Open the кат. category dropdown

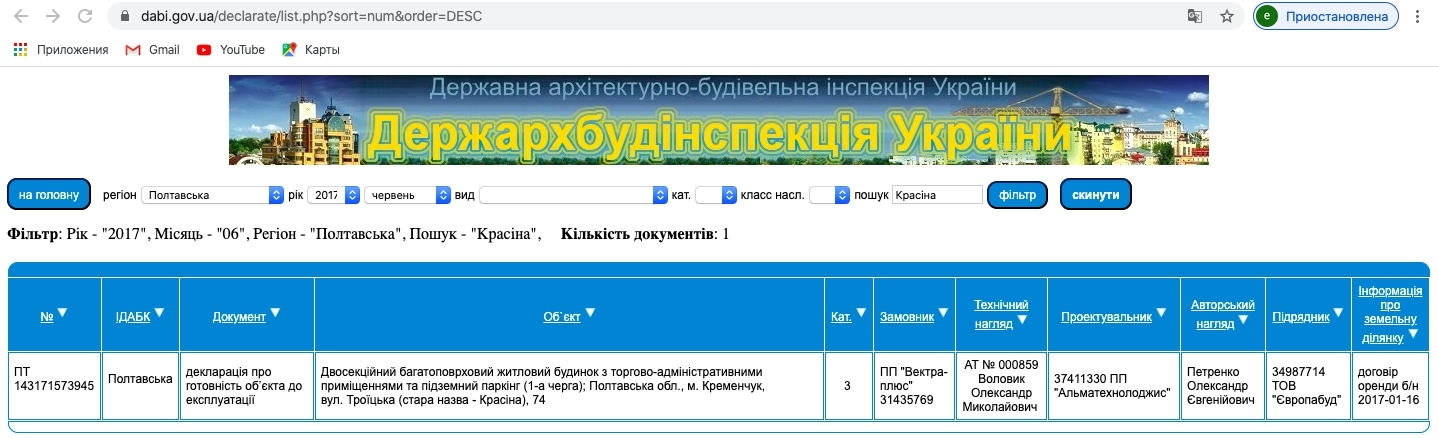[x=716, y=195]
